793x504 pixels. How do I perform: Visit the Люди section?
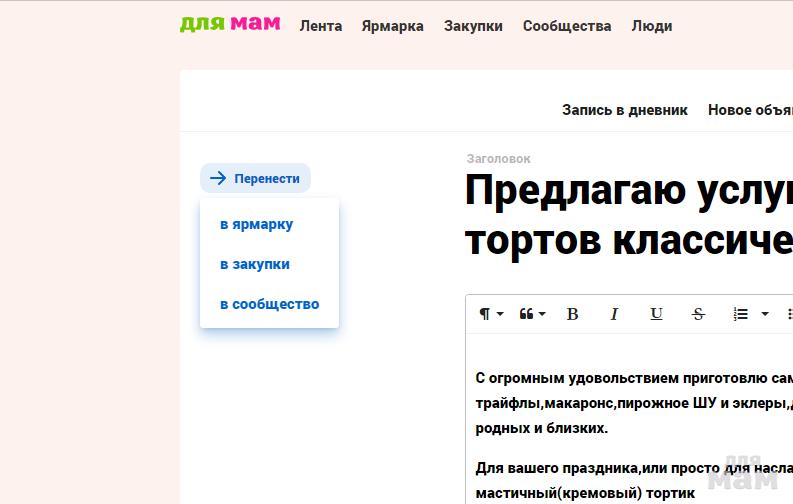click(x=652, y=26)
